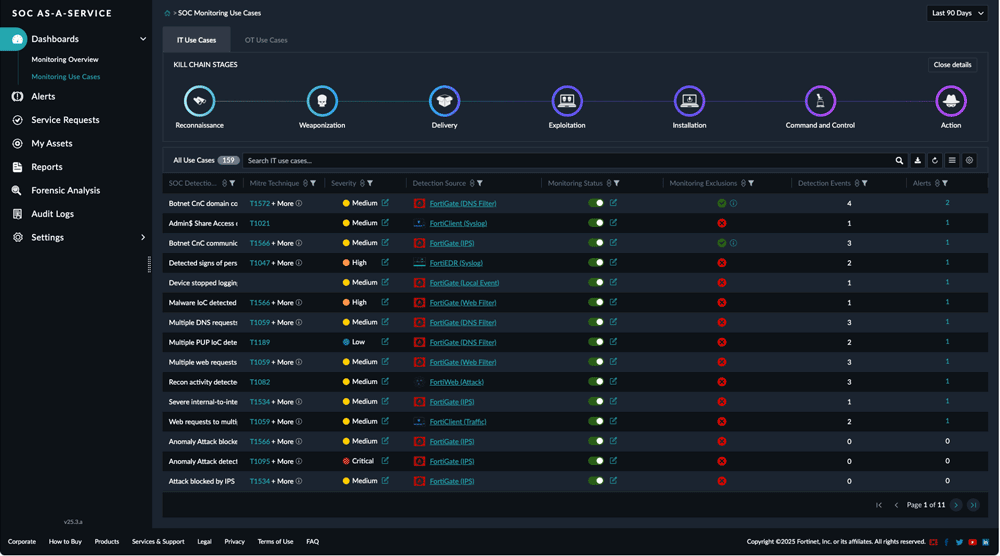Jump to first page of use cases
Viewport: 1000px width, 556px height.
pyautogui.click(x=879, y=505)
